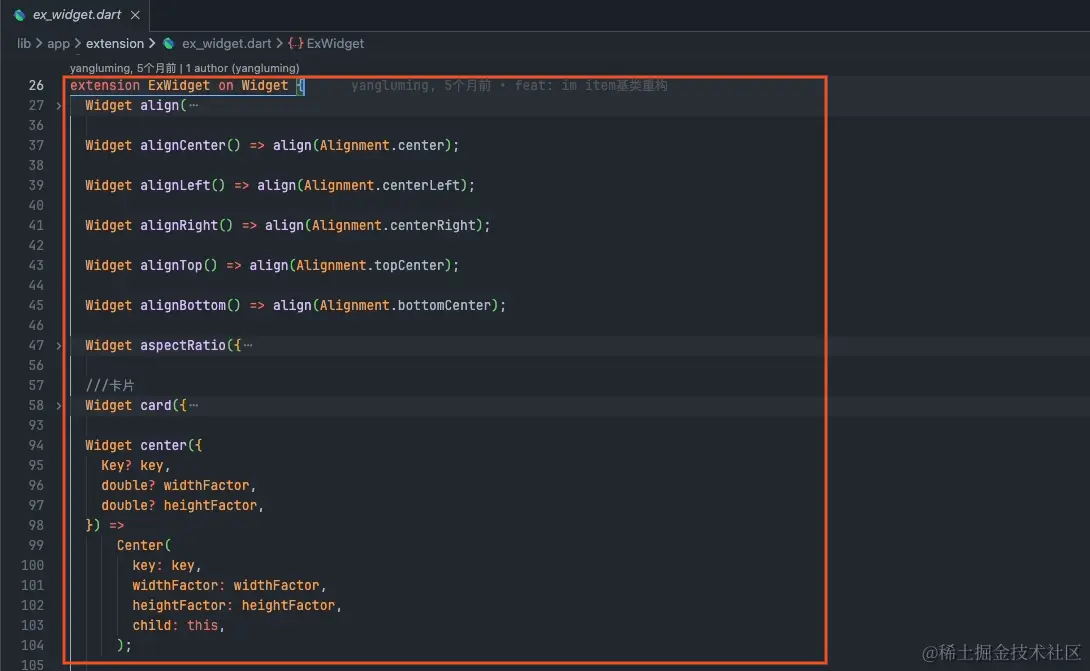Click line number 26 in the gutter
Screen dimensions: 1090x671
click(36, 86)
